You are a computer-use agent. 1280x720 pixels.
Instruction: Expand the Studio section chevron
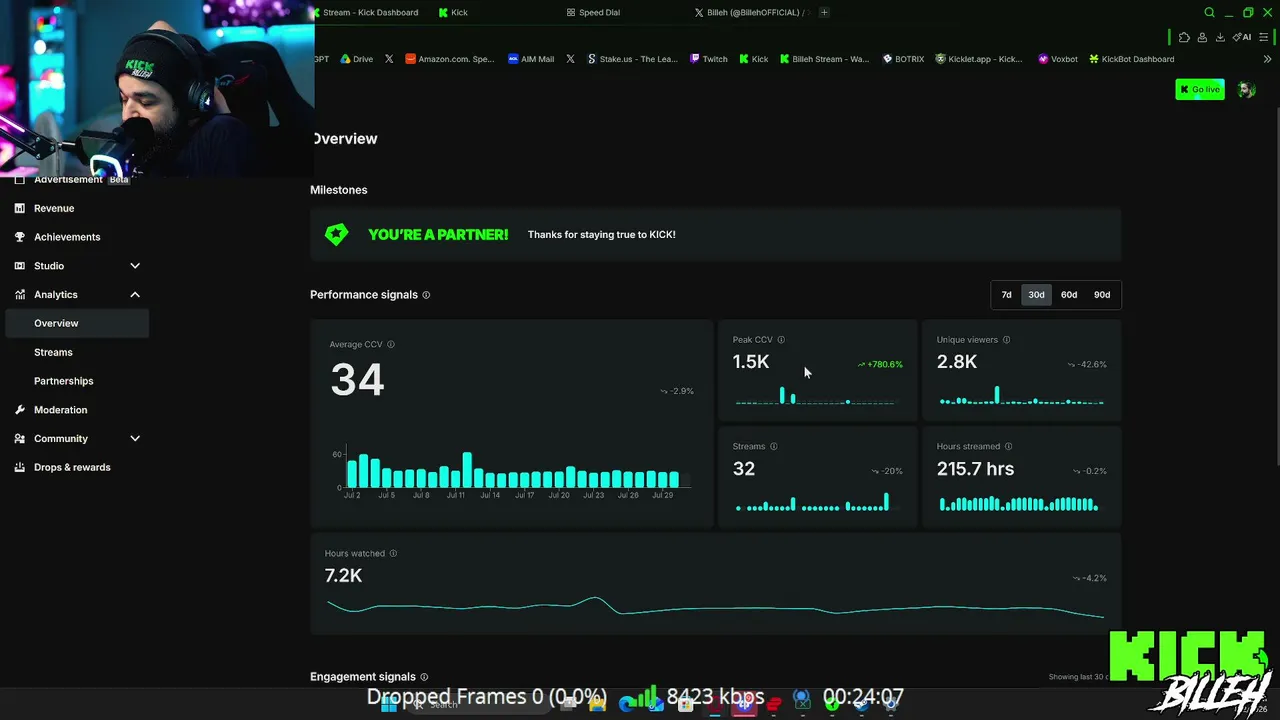(135, 266)
